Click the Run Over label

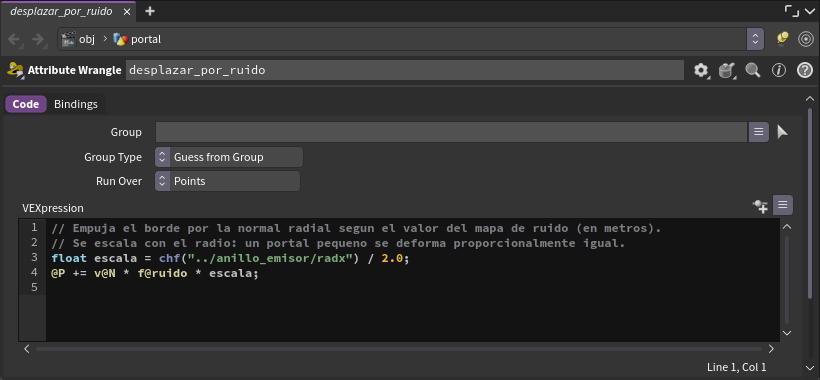(x=119, y=181)
